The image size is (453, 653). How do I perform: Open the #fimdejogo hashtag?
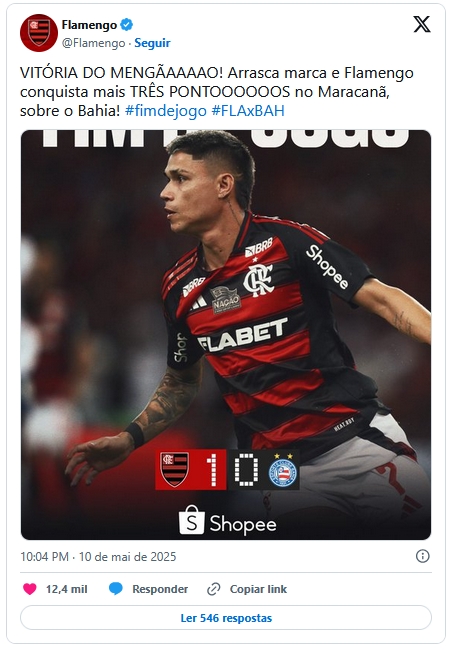pyautogui.click(x=166, y=111)
